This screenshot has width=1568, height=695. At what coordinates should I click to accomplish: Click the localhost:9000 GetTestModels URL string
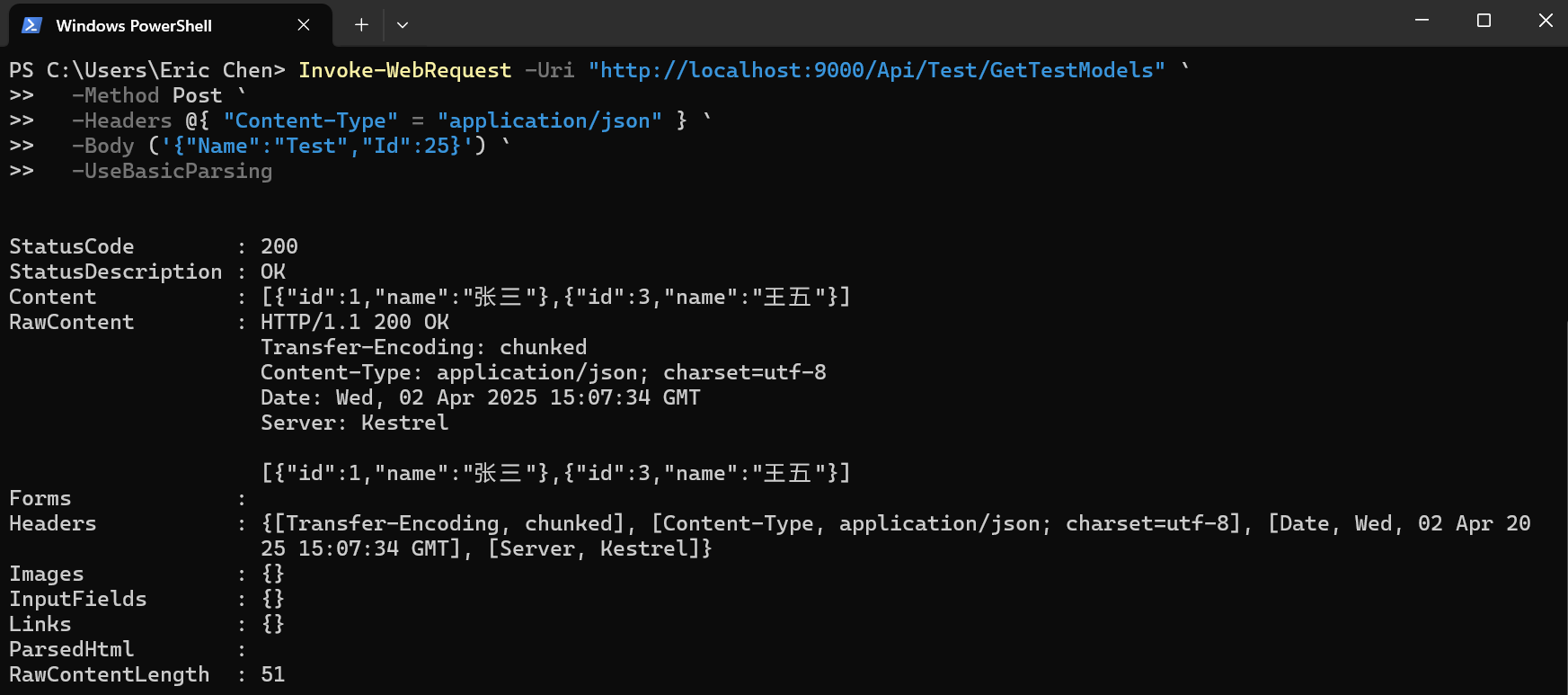pyautogui.click(x=877, y=70)
